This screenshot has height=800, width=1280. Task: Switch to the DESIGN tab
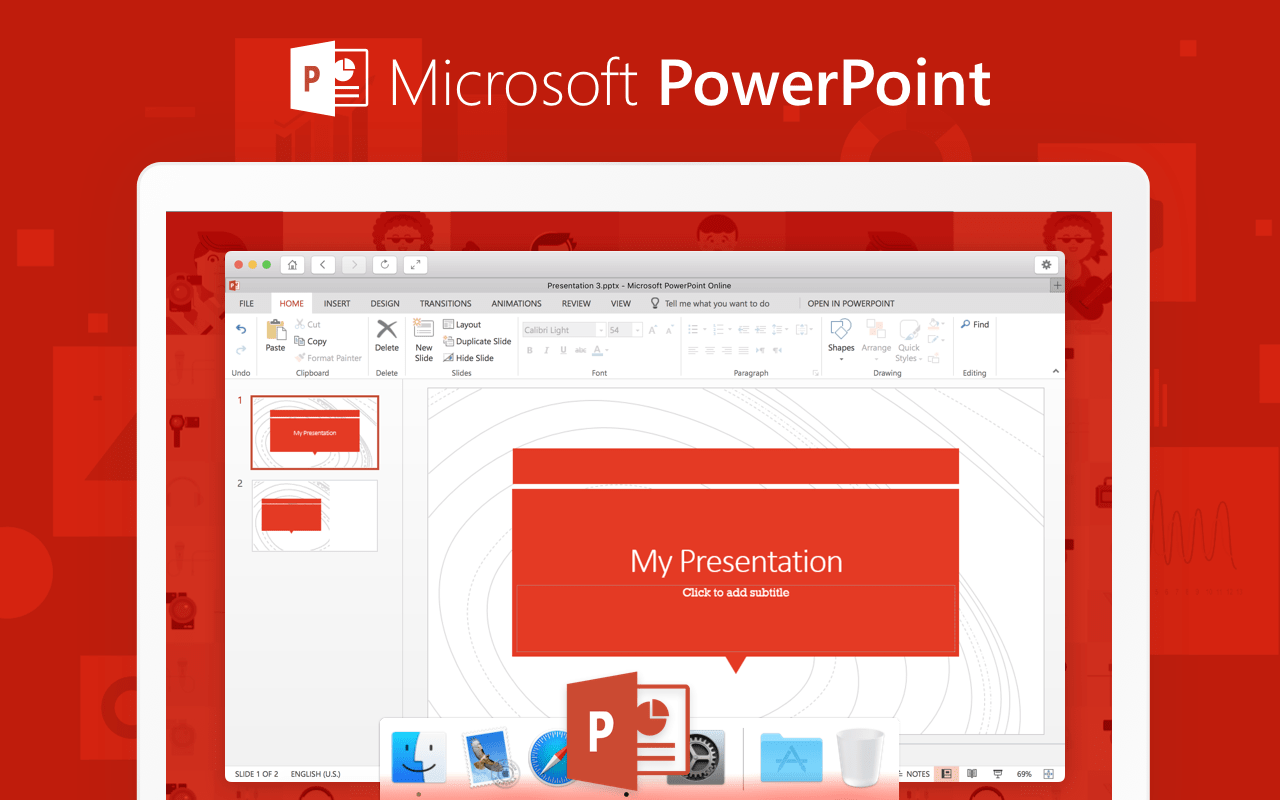tap(385, 303)
